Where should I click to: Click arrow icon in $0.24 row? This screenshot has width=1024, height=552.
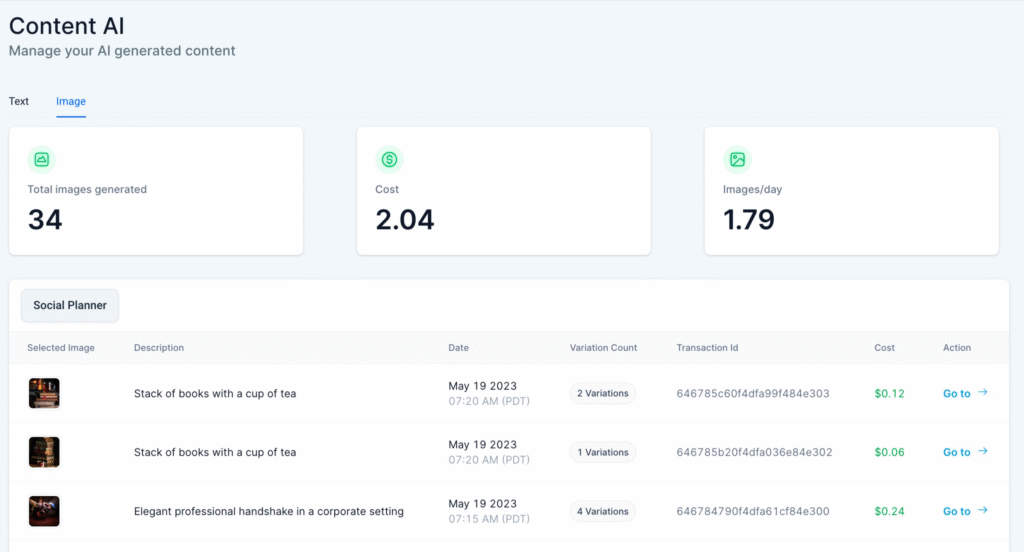coord(983,511)
